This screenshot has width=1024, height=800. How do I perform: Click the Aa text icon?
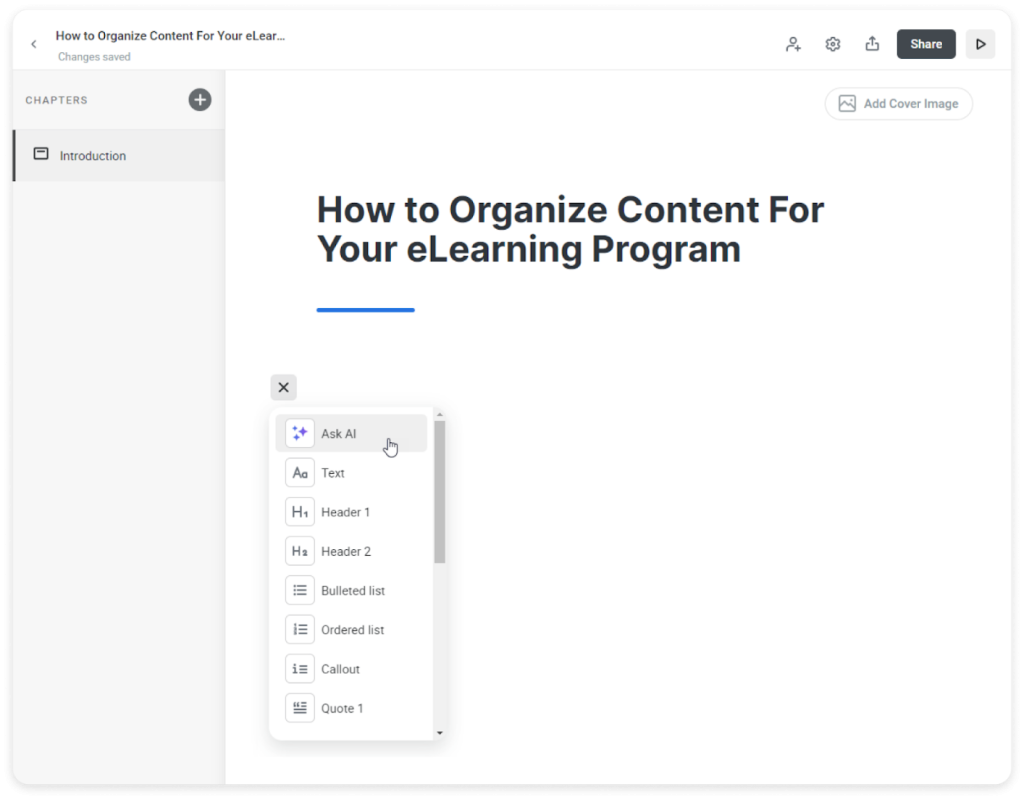pos(300,473)
